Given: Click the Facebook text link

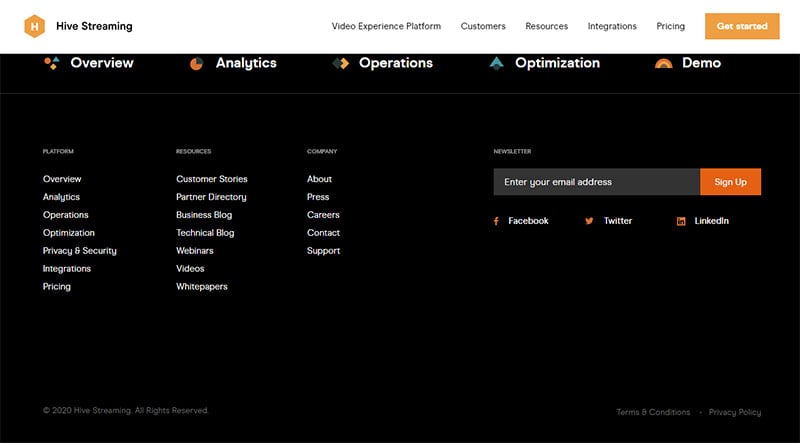Looking at the screenshot, I should (x=528, y=221).
